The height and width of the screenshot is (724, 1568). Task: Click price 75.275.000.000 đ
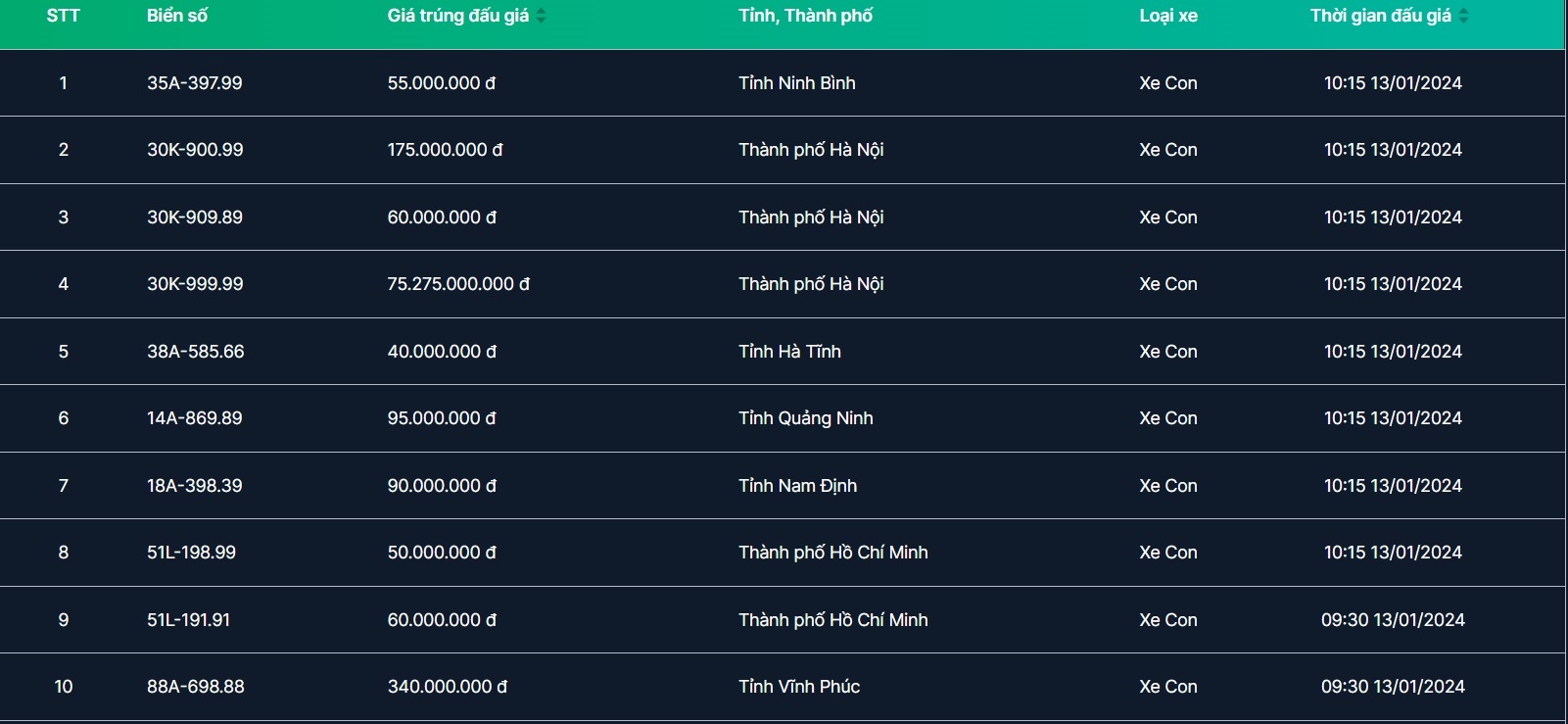[458, 284]
